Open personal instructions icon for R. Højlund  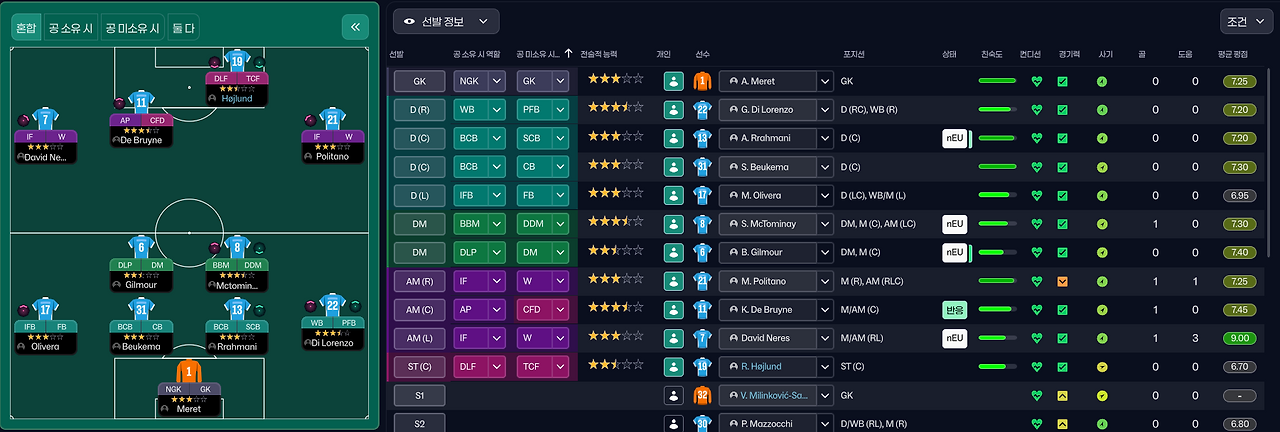(x=673, y=367)
